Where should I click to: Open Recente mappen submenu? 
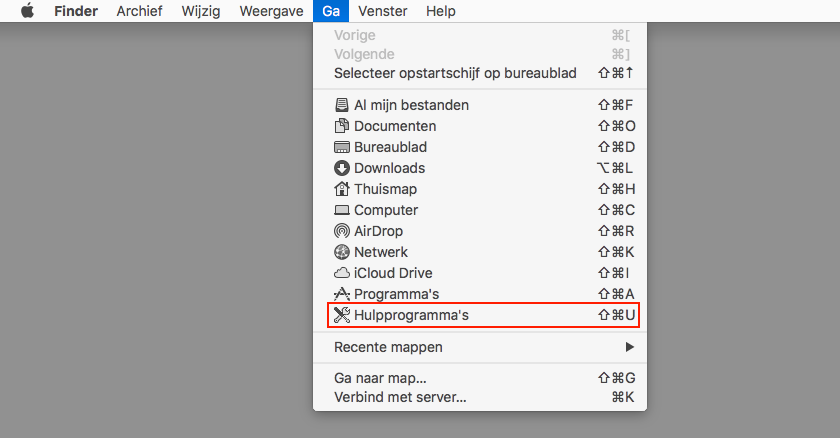coord(480,347)
